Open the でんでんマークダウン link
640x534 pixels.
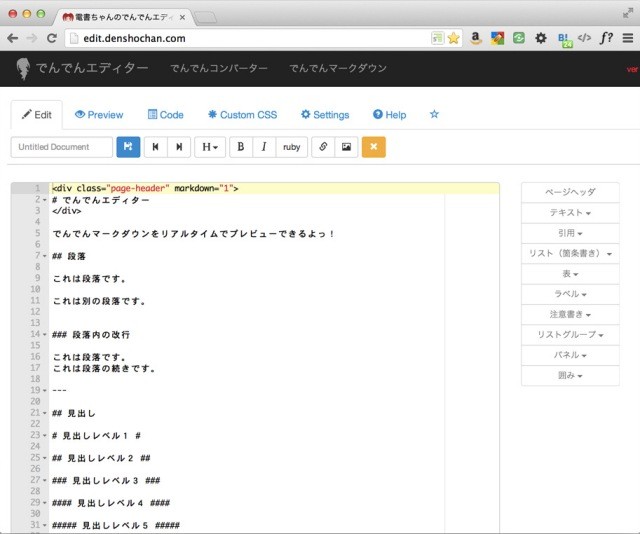click(338, 68)
